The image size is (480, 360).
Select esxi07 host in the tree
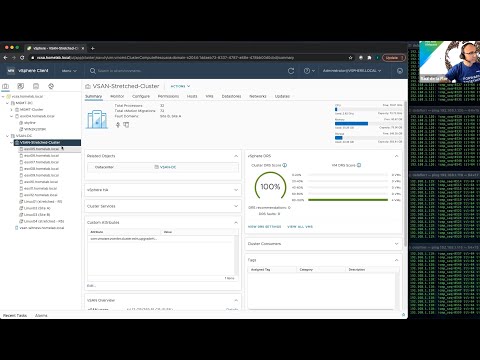tap(41, 162)
